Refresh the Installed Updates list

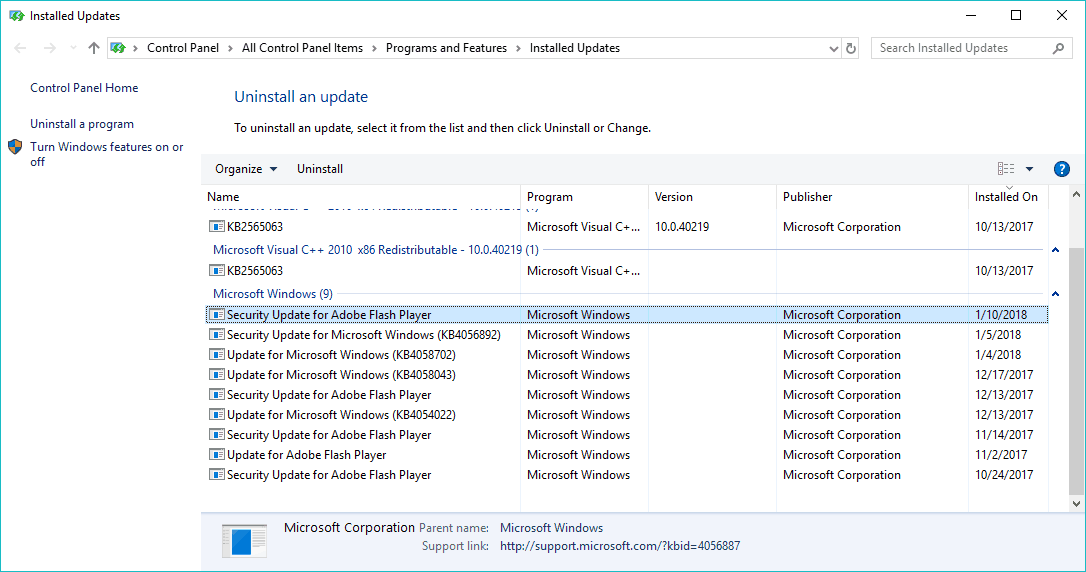(x=851, y=48)
